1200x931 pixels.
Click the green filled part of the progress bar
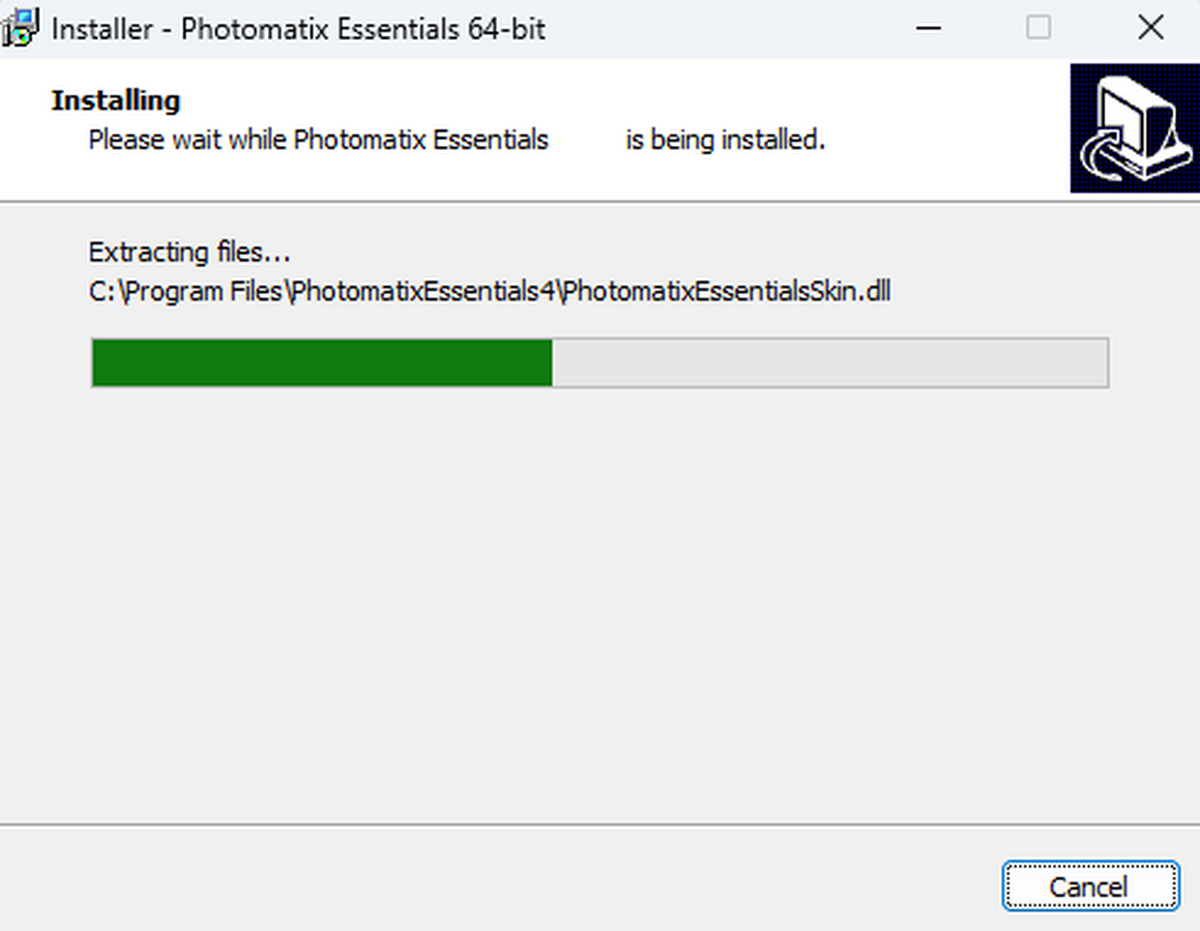321,362
